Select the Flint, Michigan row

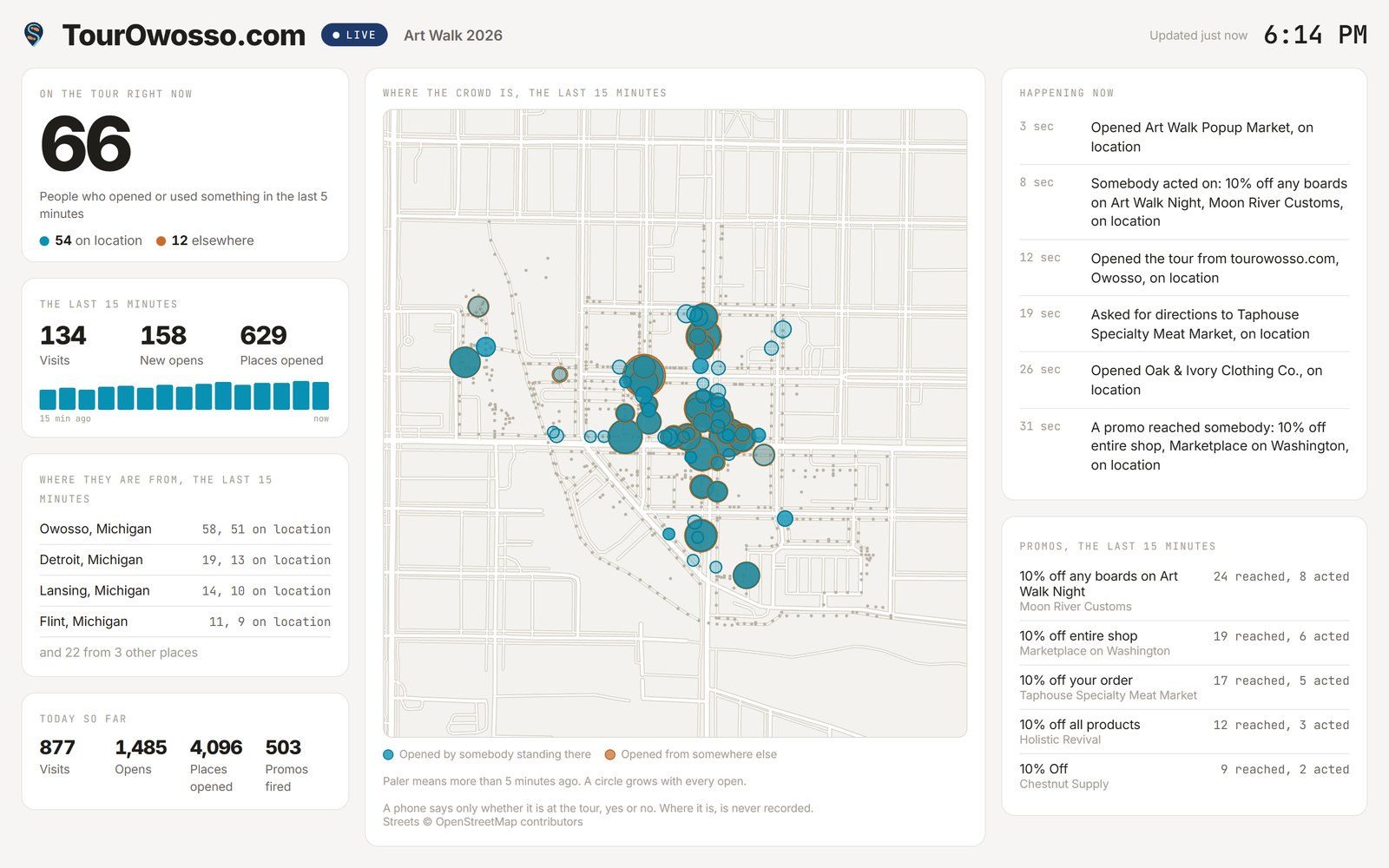pos(185,621)
